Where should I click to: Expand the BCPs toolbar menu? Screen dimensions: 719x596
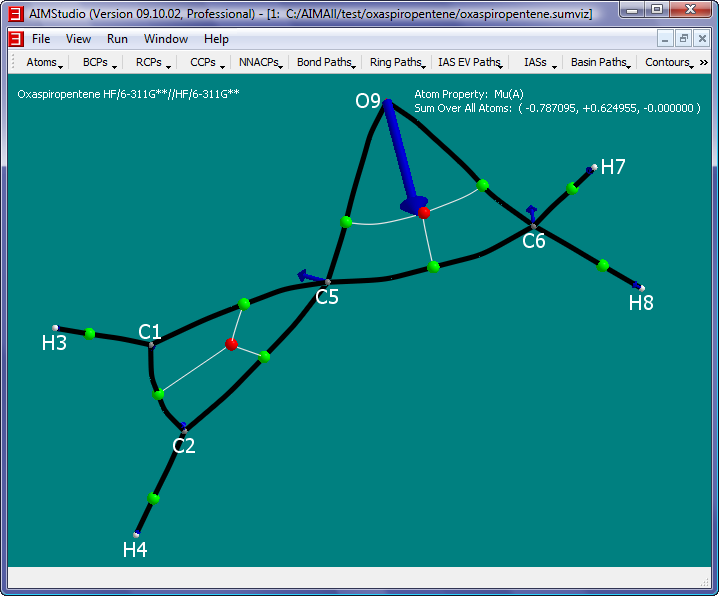click(x=99, y=63)
